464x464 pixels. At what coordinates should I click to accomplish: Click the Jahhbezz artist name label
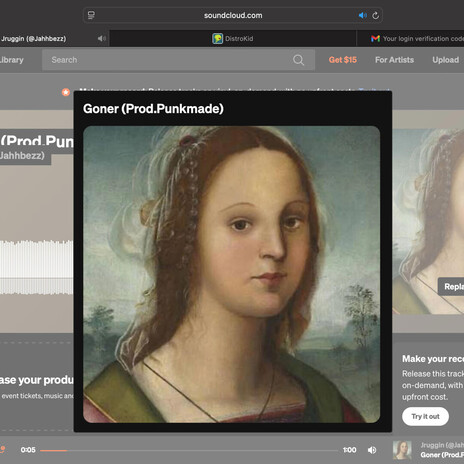click(x=22, y=156)
